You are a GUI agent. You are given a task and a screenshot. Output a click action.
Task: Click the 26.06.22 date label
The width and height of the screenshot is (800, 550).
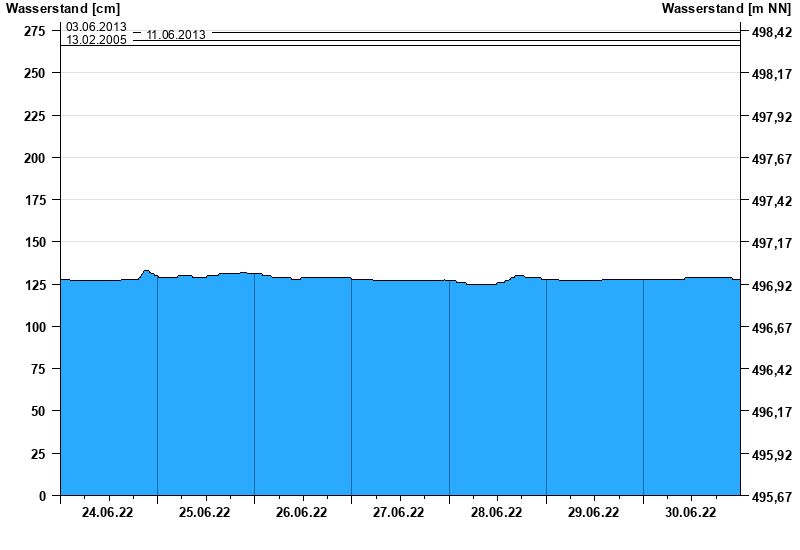[x=302, y=513]
